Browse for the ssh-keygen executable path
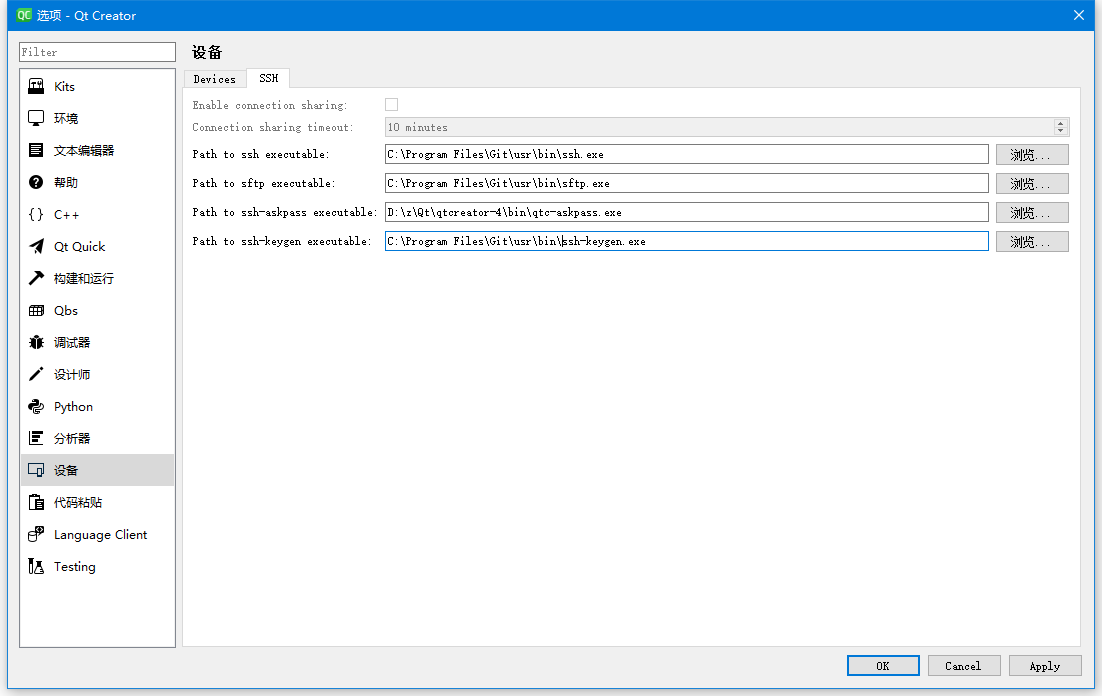The width and height of the screenshot is (1102, 696). tap(1032, 241)
